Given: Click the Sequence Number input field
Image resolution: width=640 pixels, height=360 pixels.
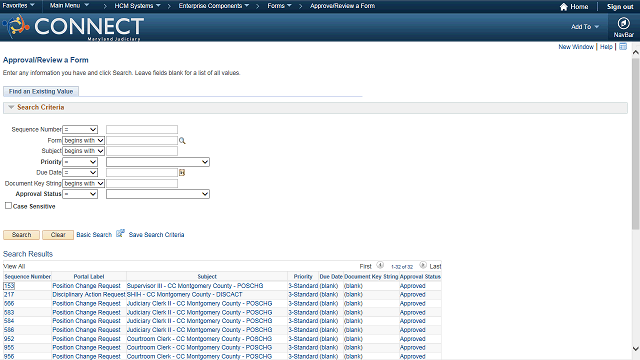Looking at the screenshot, I should (142, 129).
